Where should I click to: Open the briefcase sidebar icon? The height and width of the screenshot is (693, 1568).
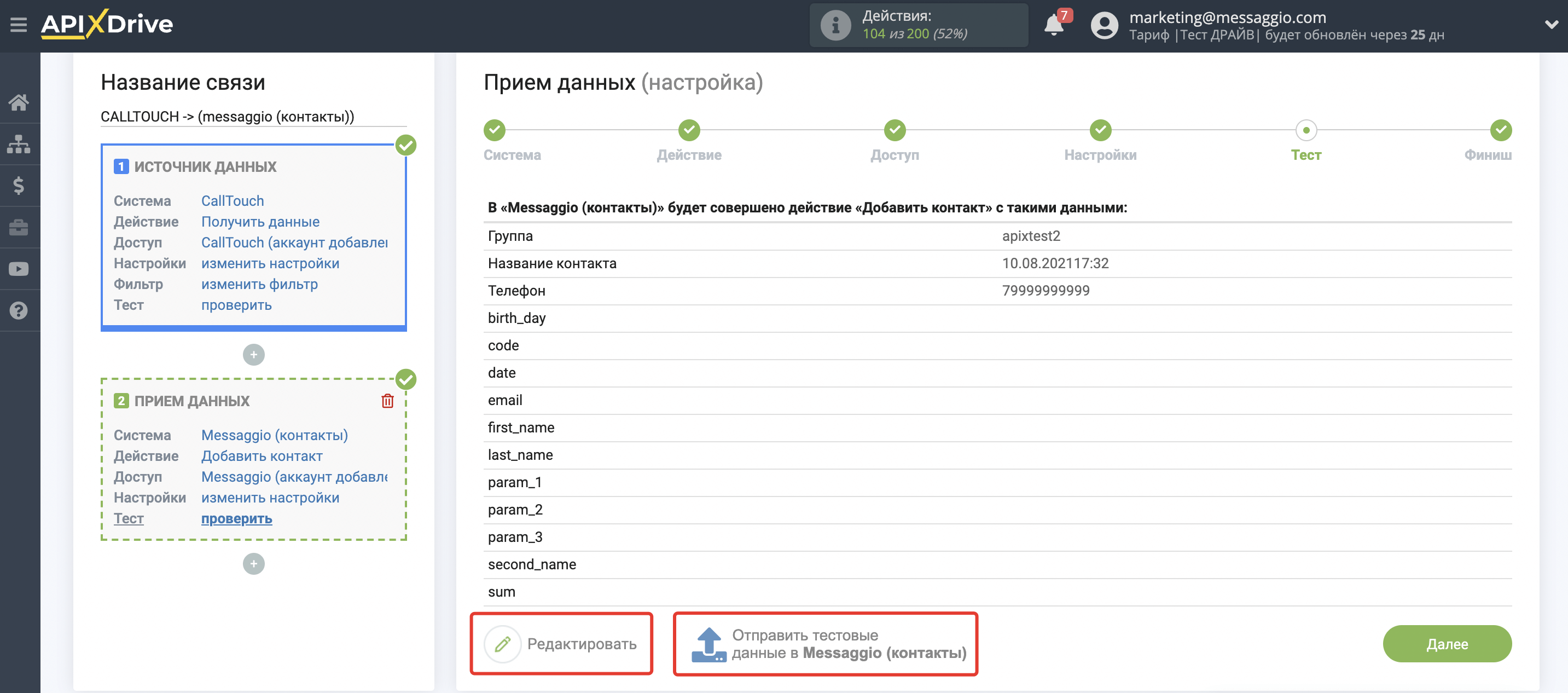pyautogui.click(x=19, y=227)
